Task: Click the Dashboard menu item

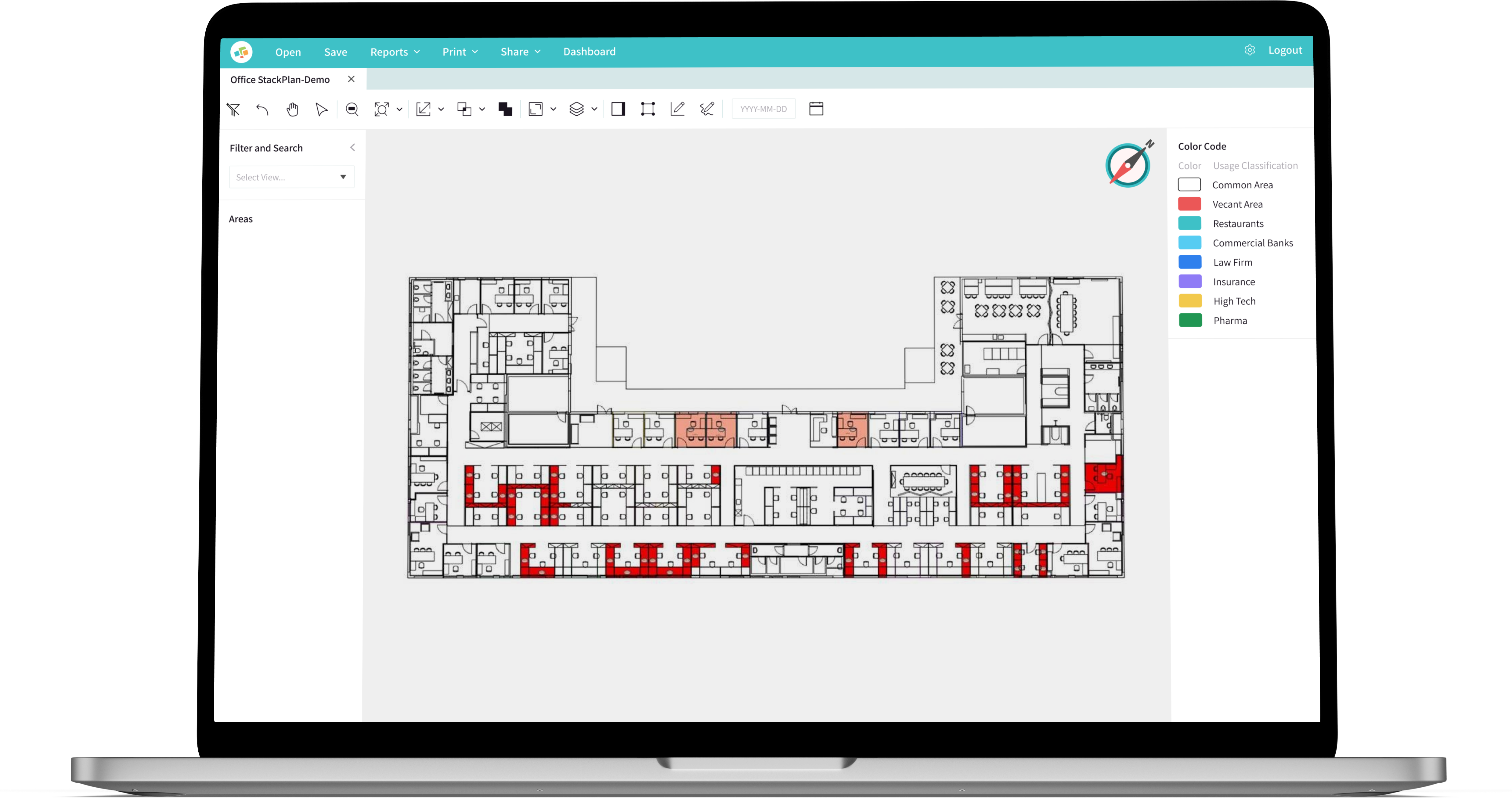Action: [589, 52]
